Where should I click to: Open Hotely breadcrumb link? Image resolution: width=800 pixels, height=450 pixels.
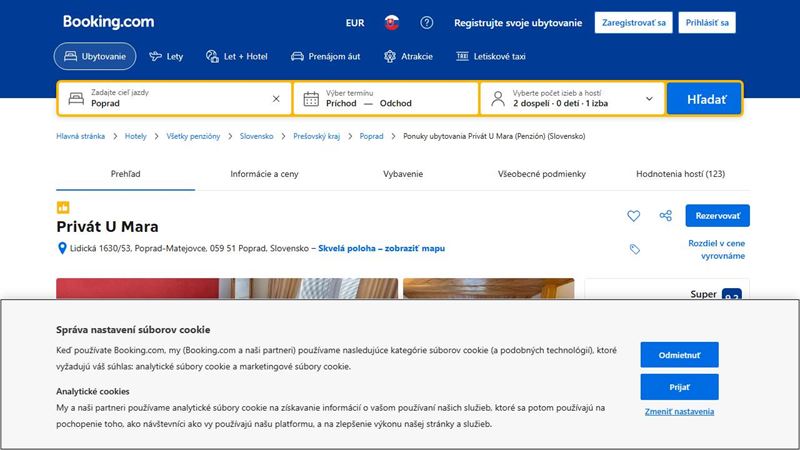[135, 136]
